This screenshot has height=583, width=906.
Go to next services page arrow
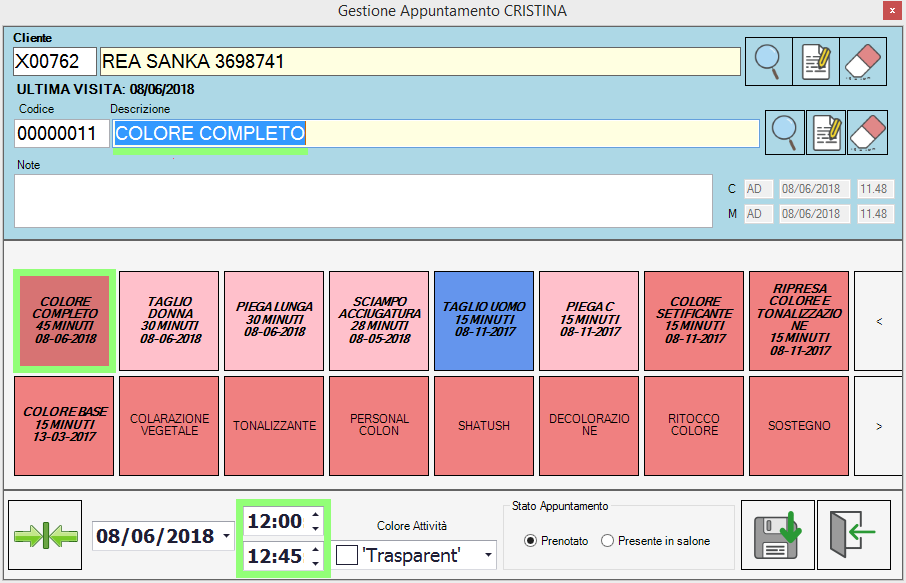tap(878, 425)
